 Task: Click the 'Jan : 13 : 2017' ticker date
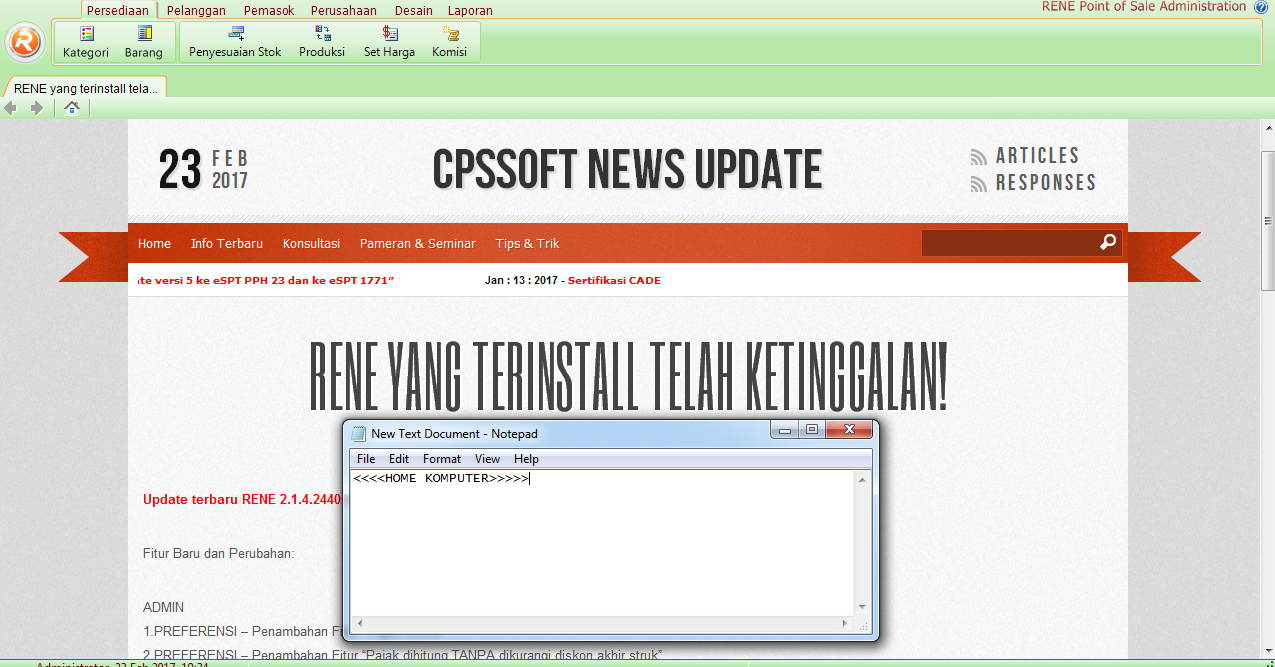(x=521, y=280)
